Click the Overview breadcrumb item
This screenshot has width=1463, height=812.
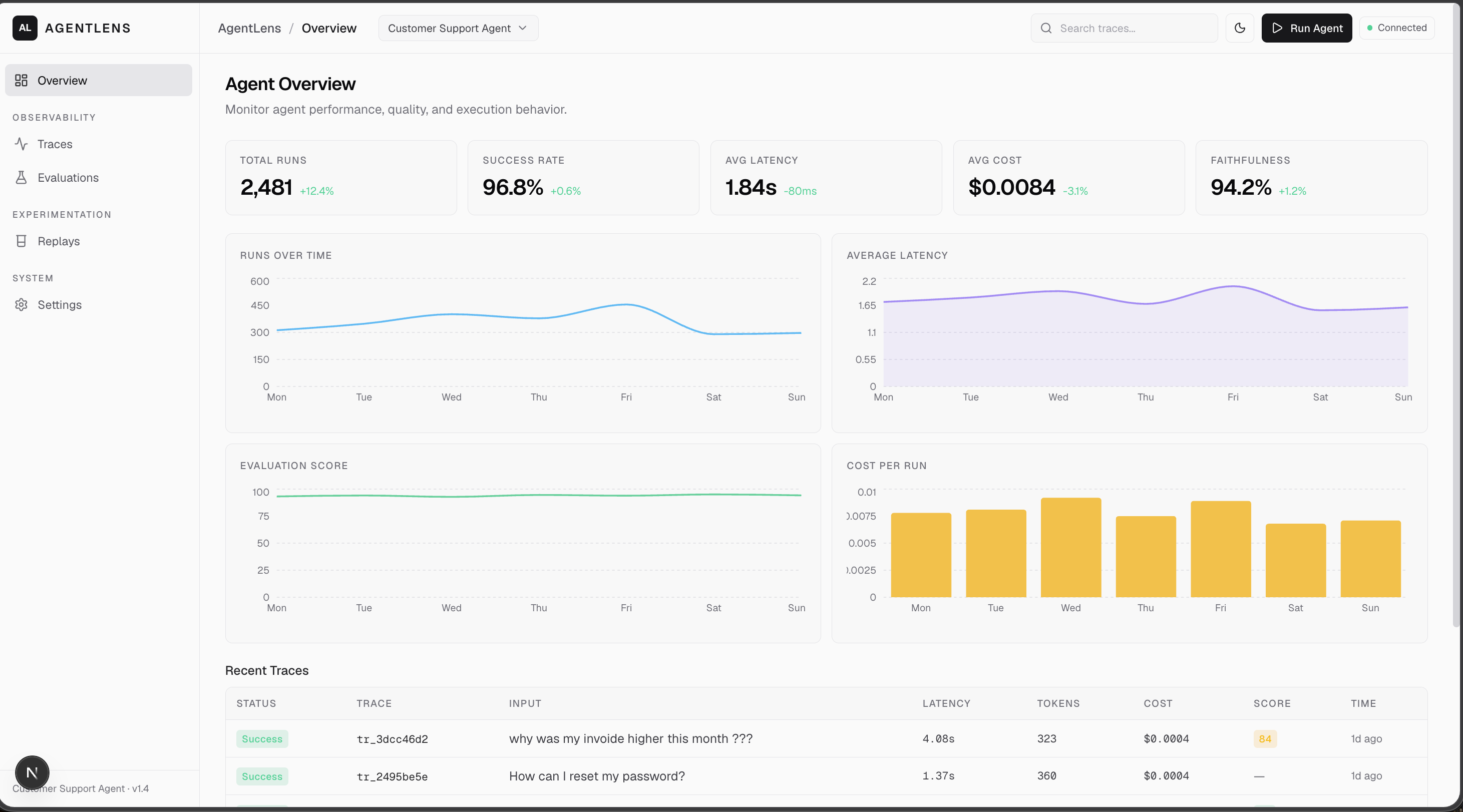point(329,28)
